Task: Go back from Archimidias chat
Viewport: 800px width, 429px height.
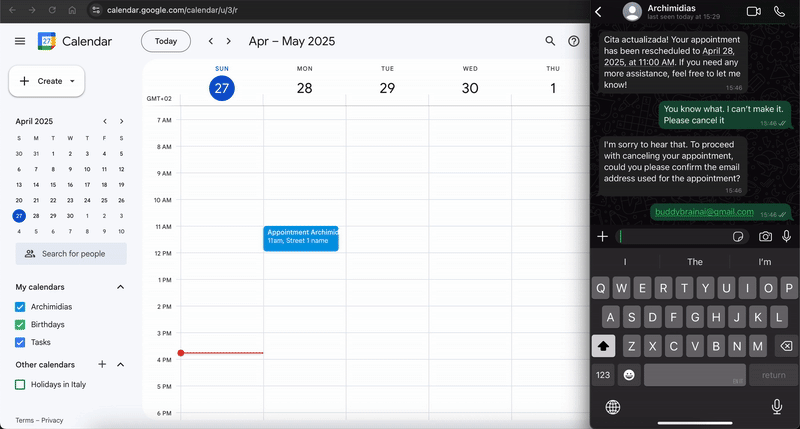Action: coord(598,12)
